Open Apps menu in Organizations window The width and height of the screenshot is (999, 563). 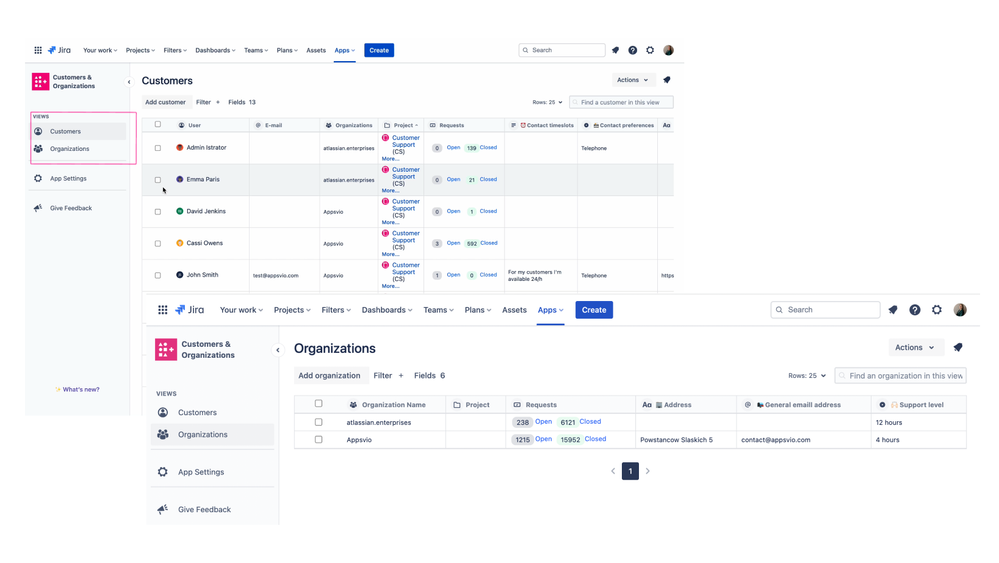[x=550, y=310]
